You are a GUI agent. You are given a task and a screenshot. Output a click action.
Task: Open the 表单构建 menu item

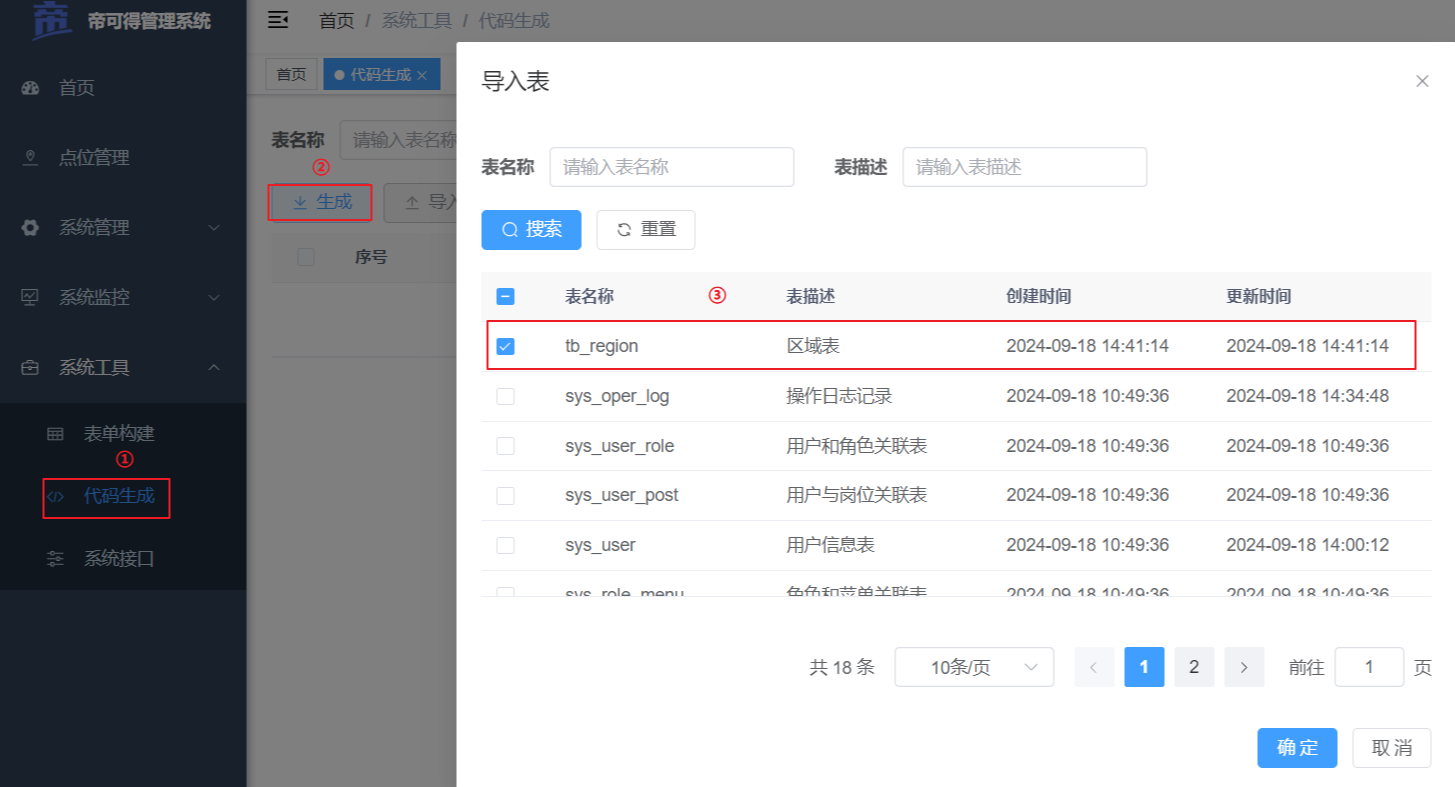pos(118,434)
